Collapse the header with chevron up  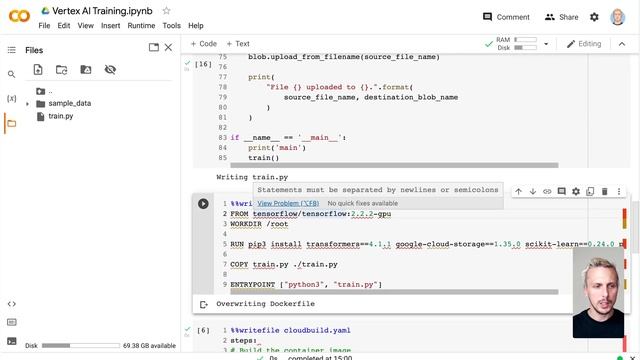[x=622, y=44]
